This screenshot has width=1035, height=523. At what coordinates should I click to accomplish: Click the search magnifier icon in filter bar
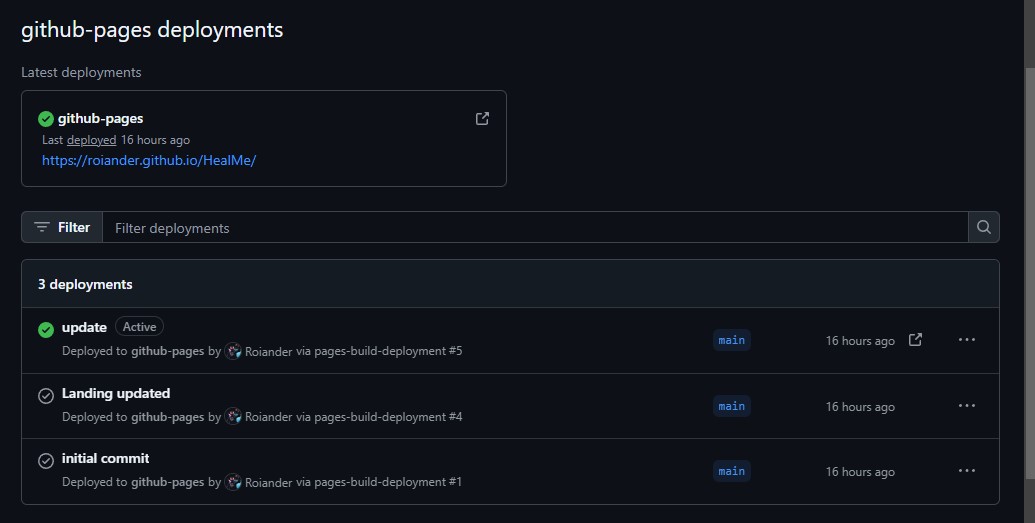point(984,227)
